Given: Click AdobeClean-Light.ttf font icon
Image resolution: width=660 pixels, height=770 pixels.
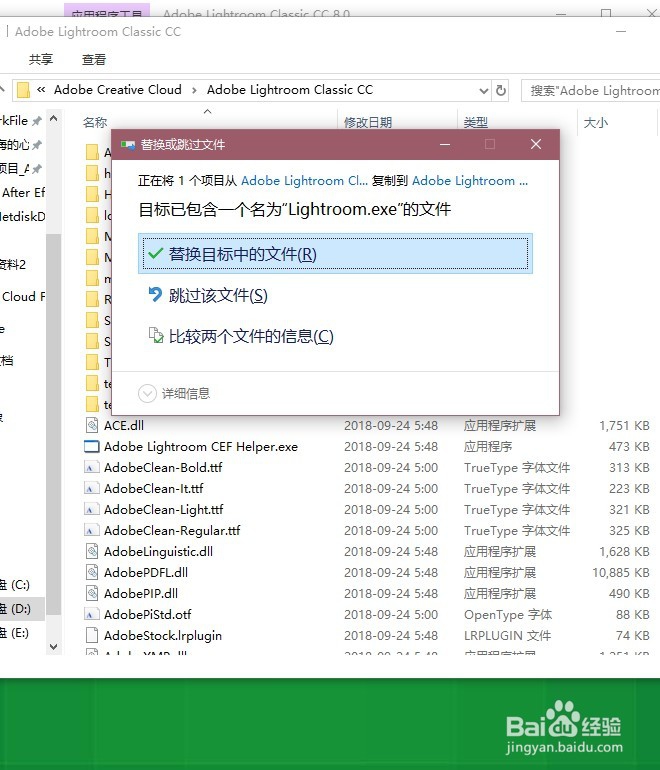Looking at the screenshot, I should (x=92, y=510).
